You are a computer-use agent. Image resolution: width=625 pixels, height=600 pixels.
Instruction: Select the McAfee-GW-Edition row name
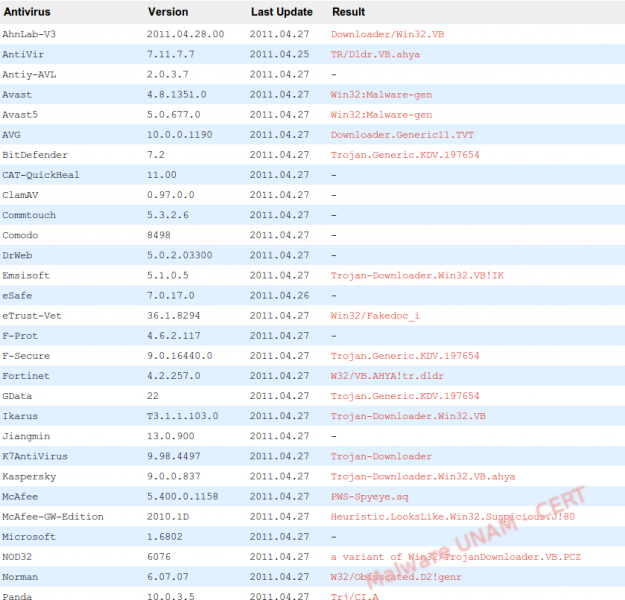click(x=53, y=517)
